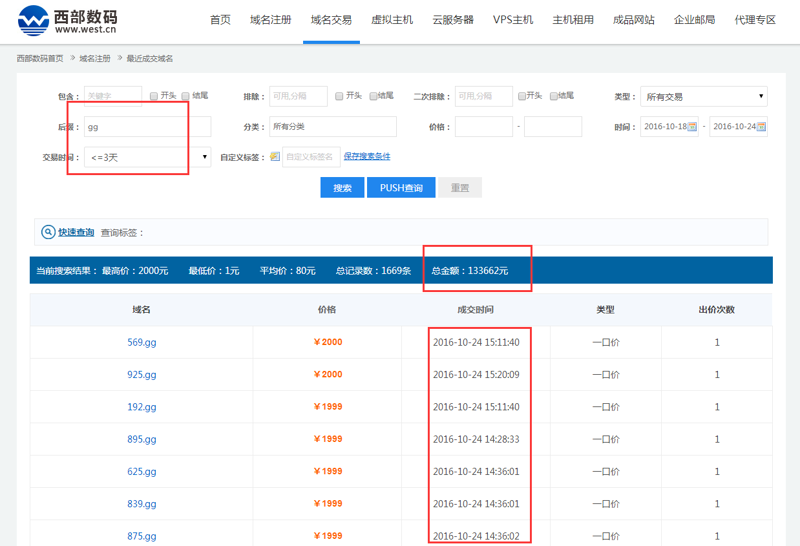
Task: Click the 成交时间 column header
Action: [x=476, y=310]
